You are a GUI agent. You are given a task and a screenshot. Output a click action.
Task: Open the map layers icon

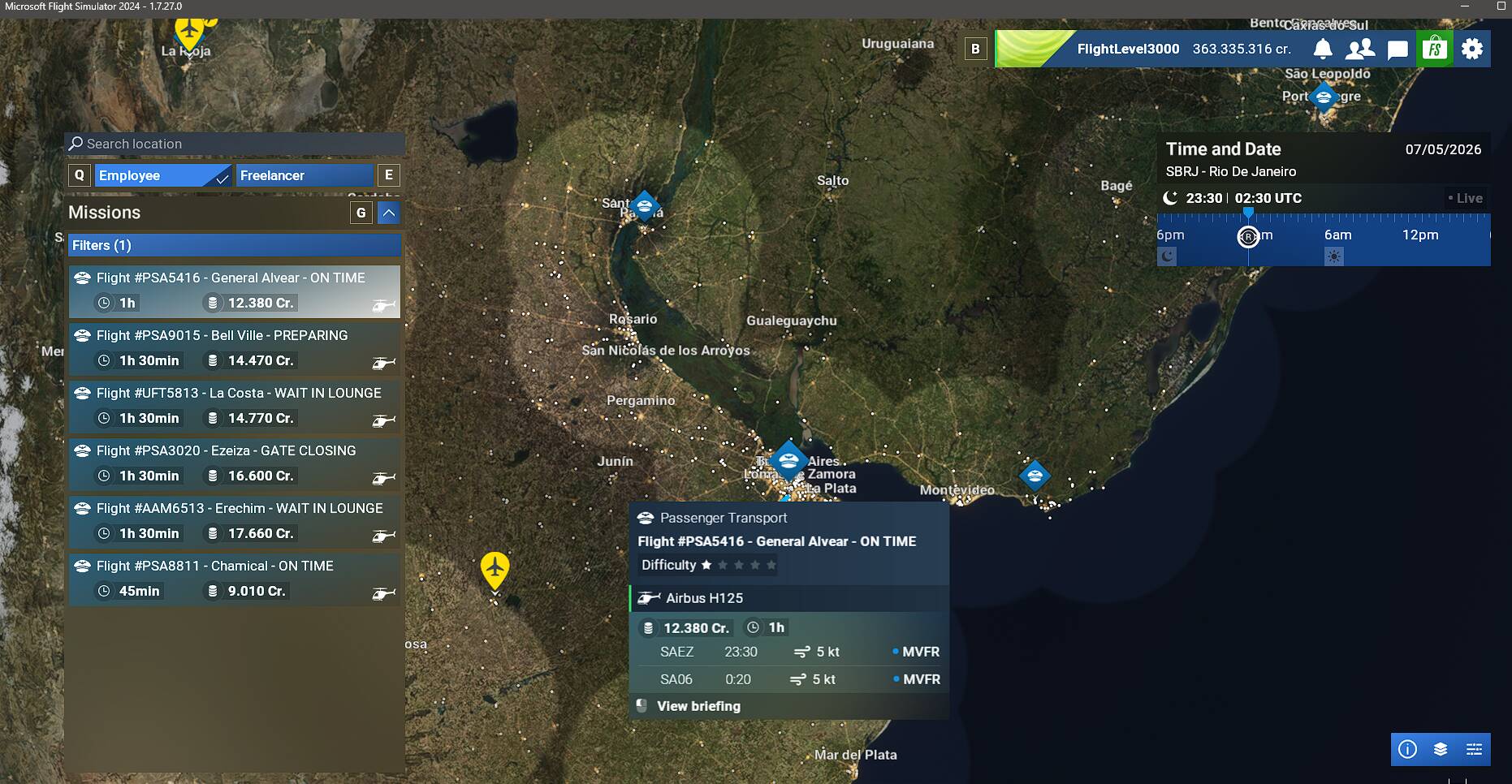point(1441,749)
